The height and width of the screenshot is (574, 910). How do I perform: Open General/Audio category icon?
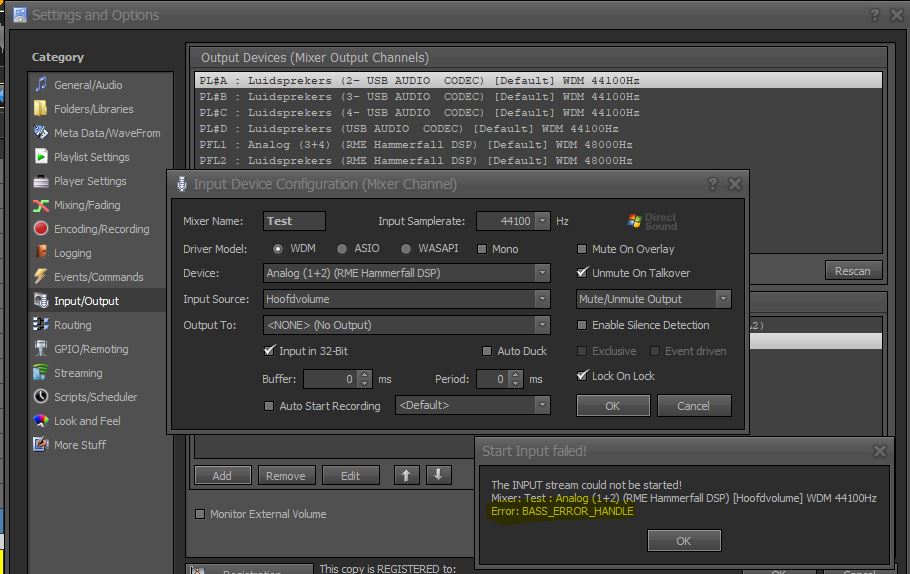point(41,84)
